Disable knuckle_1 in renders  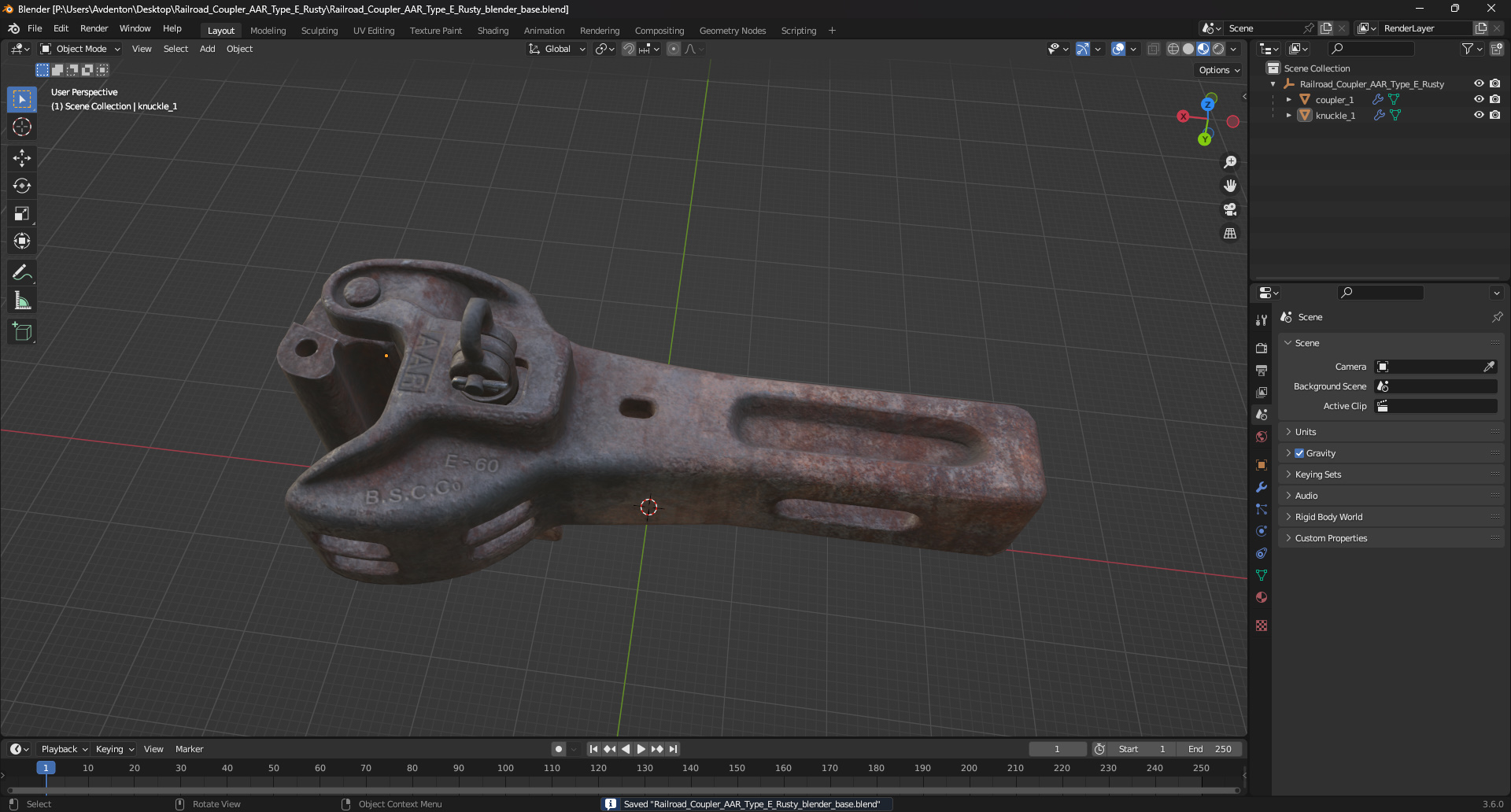click(x=1494, y=115)
